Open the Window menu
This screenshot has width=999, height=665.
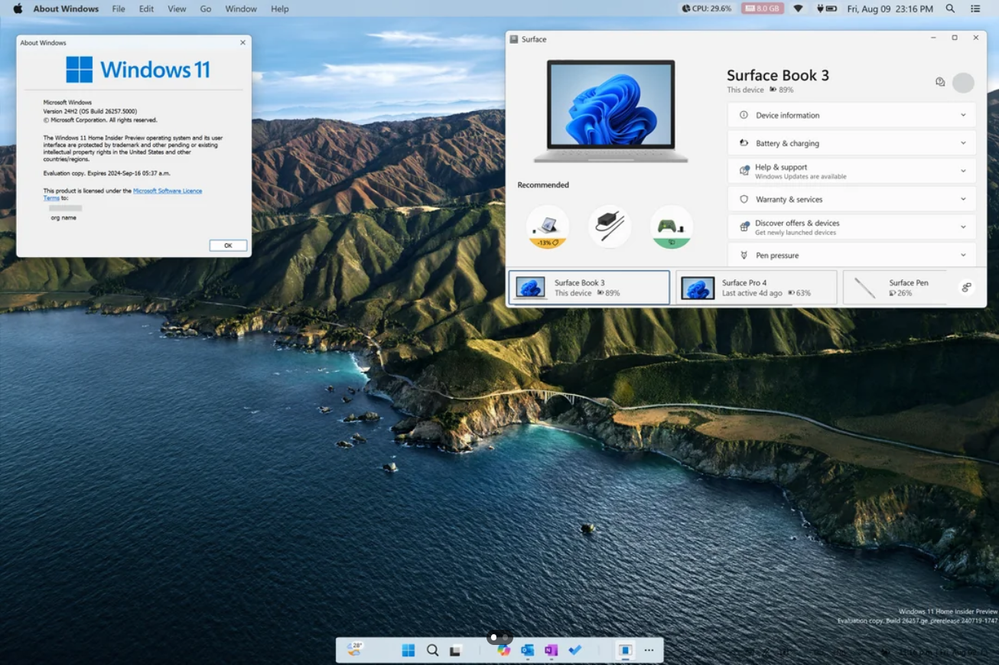(x=241, y=8)
